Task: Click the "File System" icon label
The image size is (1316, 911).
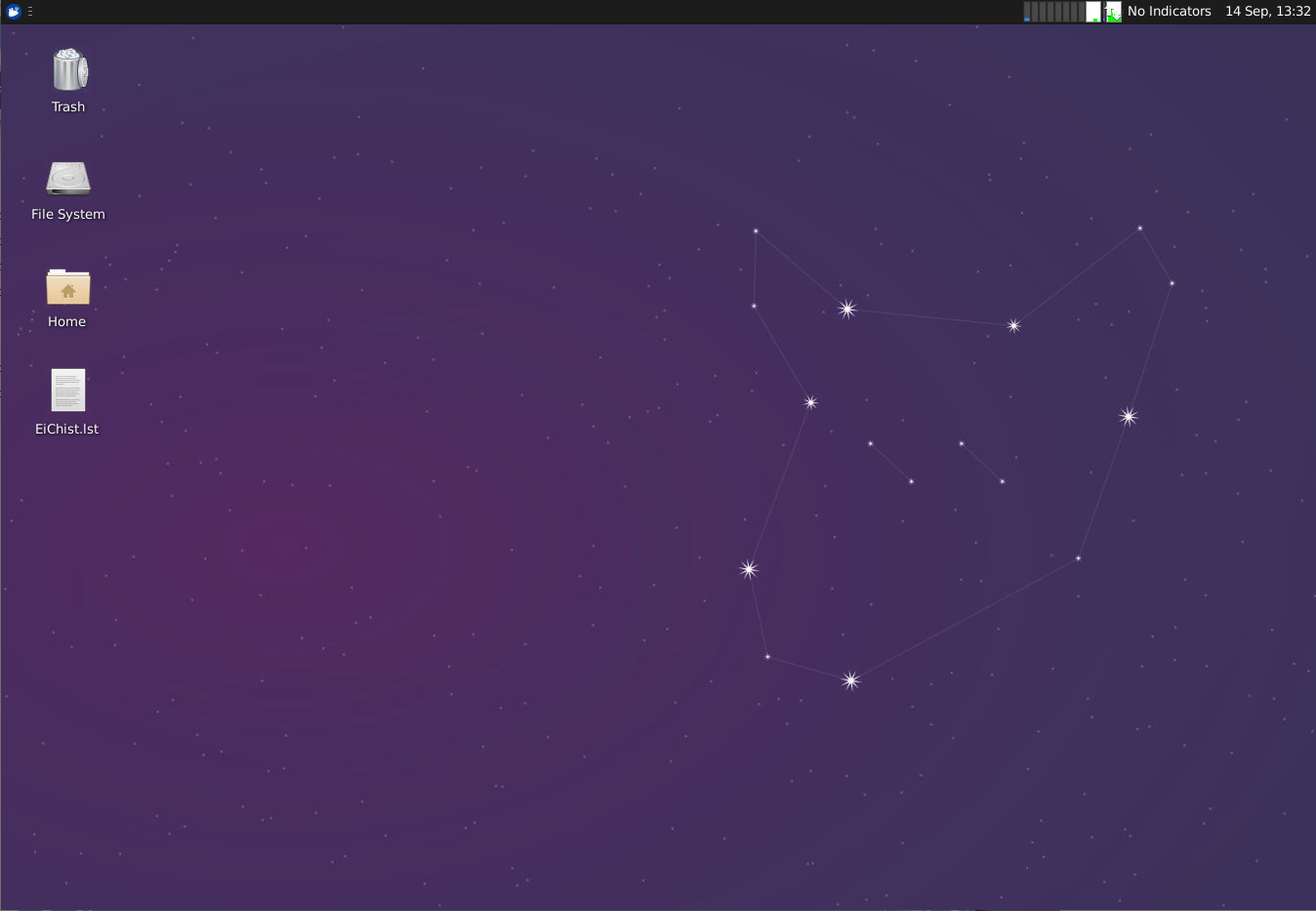Action: pyautogui.click(x=68, y=214)
